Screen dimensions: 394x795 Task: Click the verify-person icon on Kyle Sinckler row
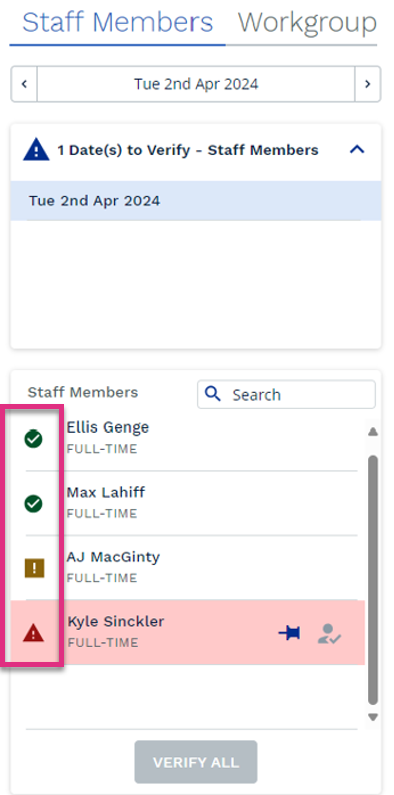pyautogui.click(x=329, y=634)
